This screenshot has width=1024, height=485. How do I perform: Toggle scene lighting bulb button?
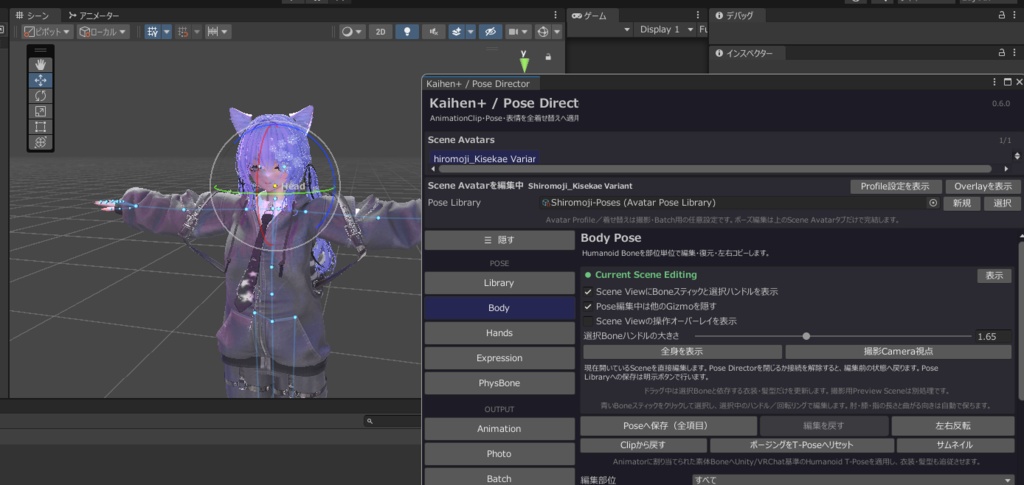(407, 31)
